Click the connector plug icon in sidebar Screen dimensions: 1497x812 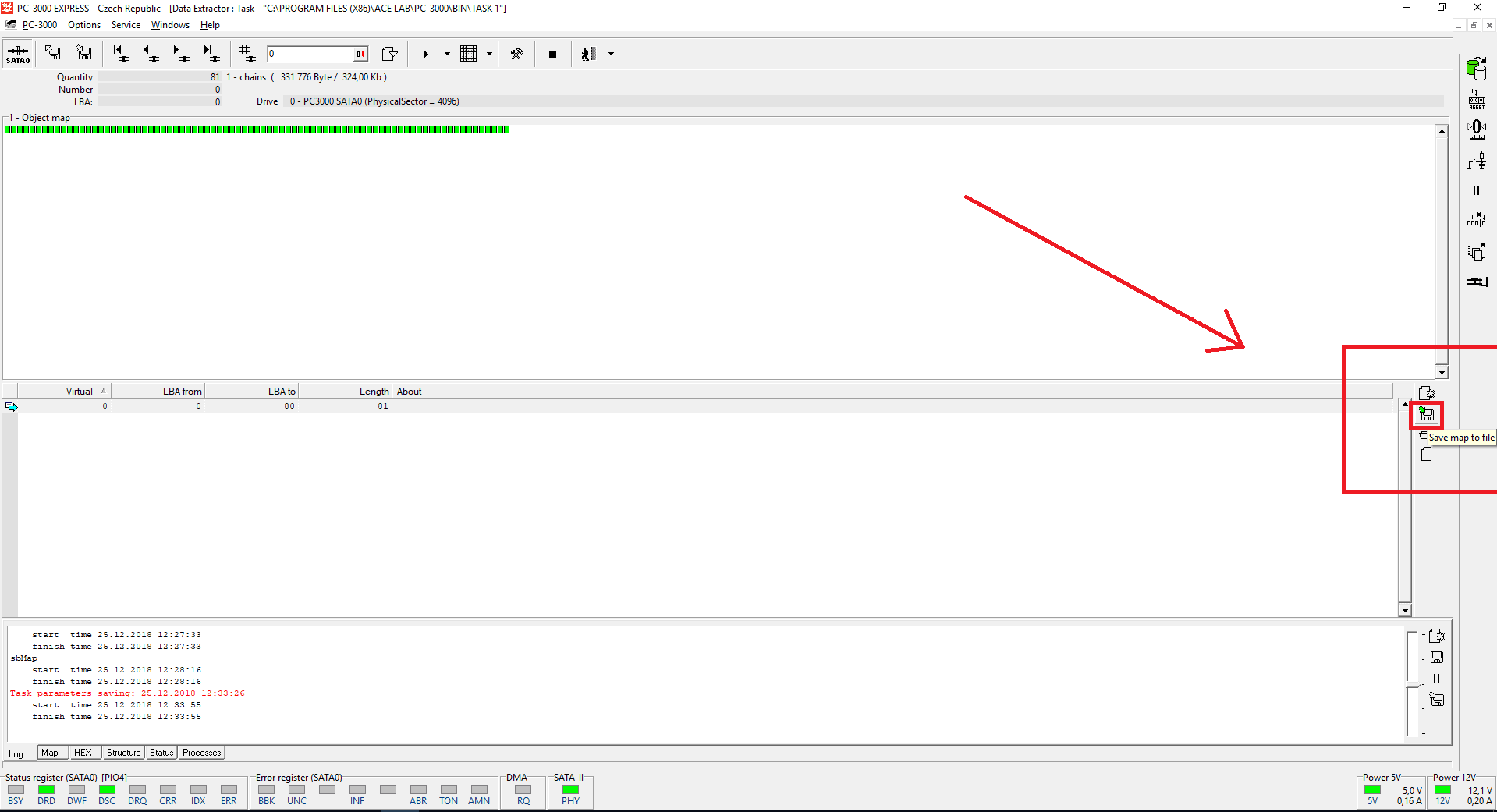pos(1476,282)
